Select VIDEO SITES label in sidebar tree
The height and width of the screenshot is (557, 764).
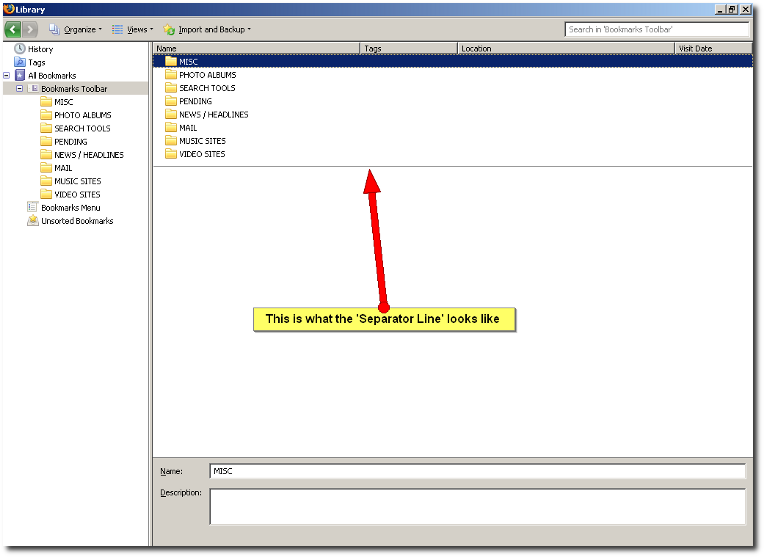77,194
